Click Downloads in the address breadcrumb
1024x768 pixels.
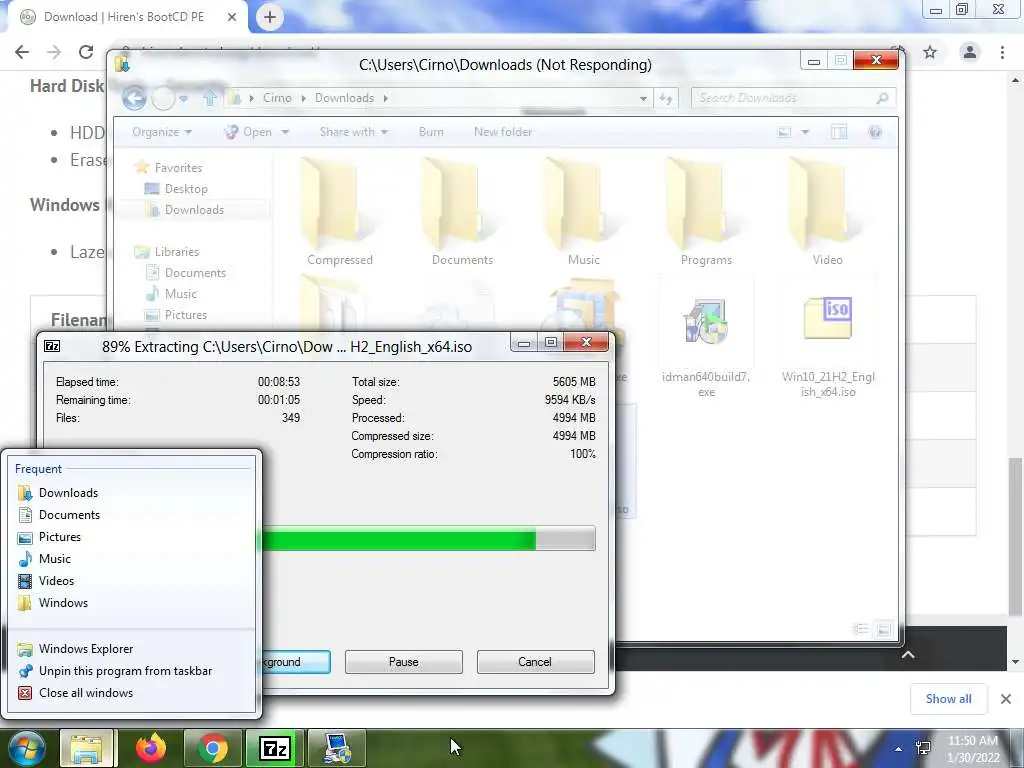[344, 98]
